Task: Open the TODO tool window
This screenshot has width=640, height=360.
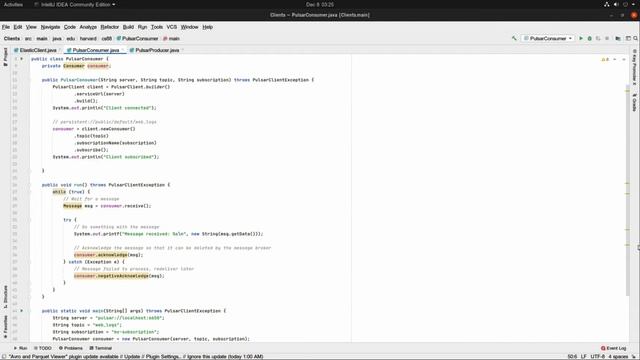Action: tap(43, 348)
